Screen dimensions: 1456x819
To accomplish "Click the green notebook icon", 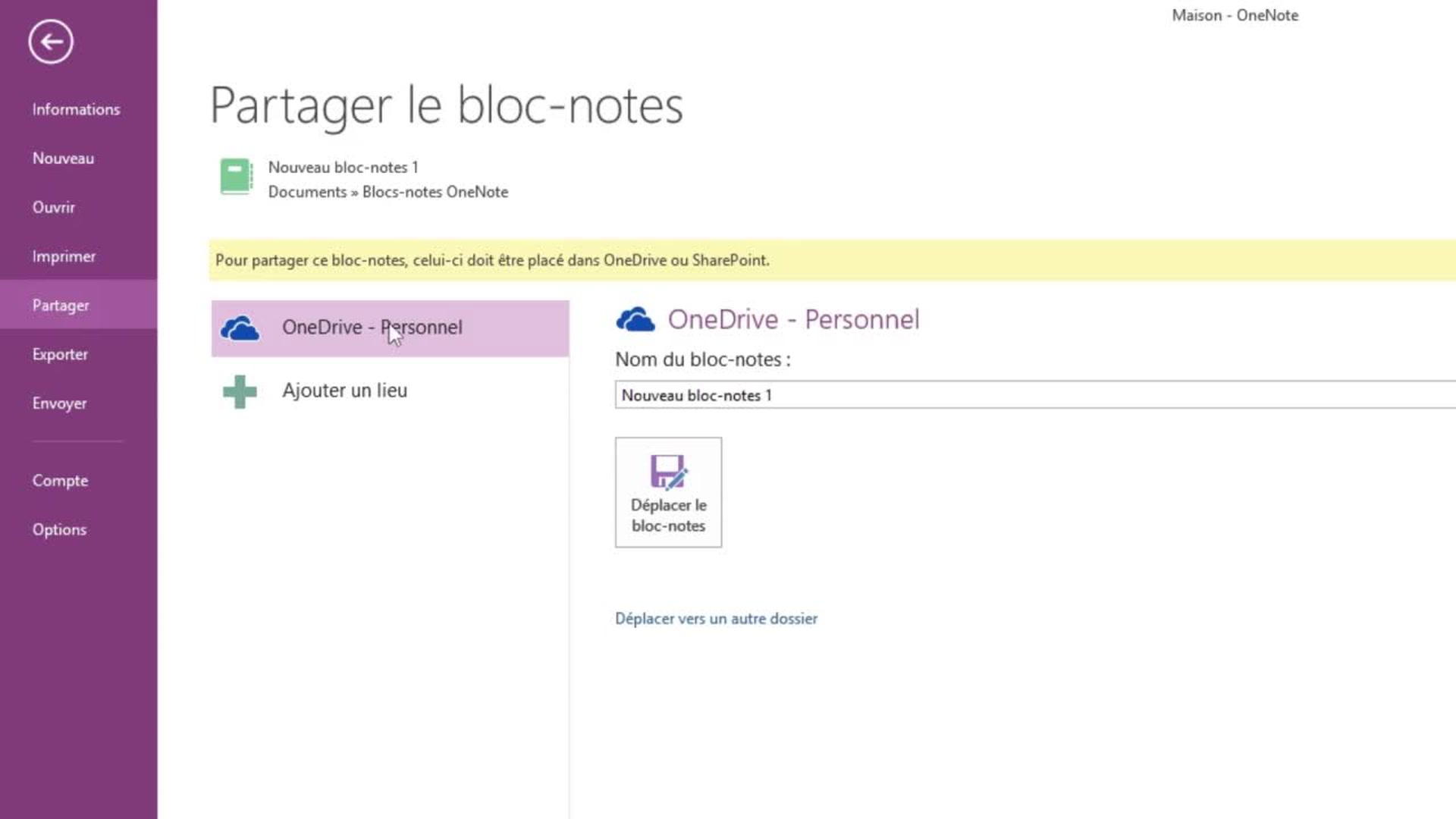I will point(236,177).
